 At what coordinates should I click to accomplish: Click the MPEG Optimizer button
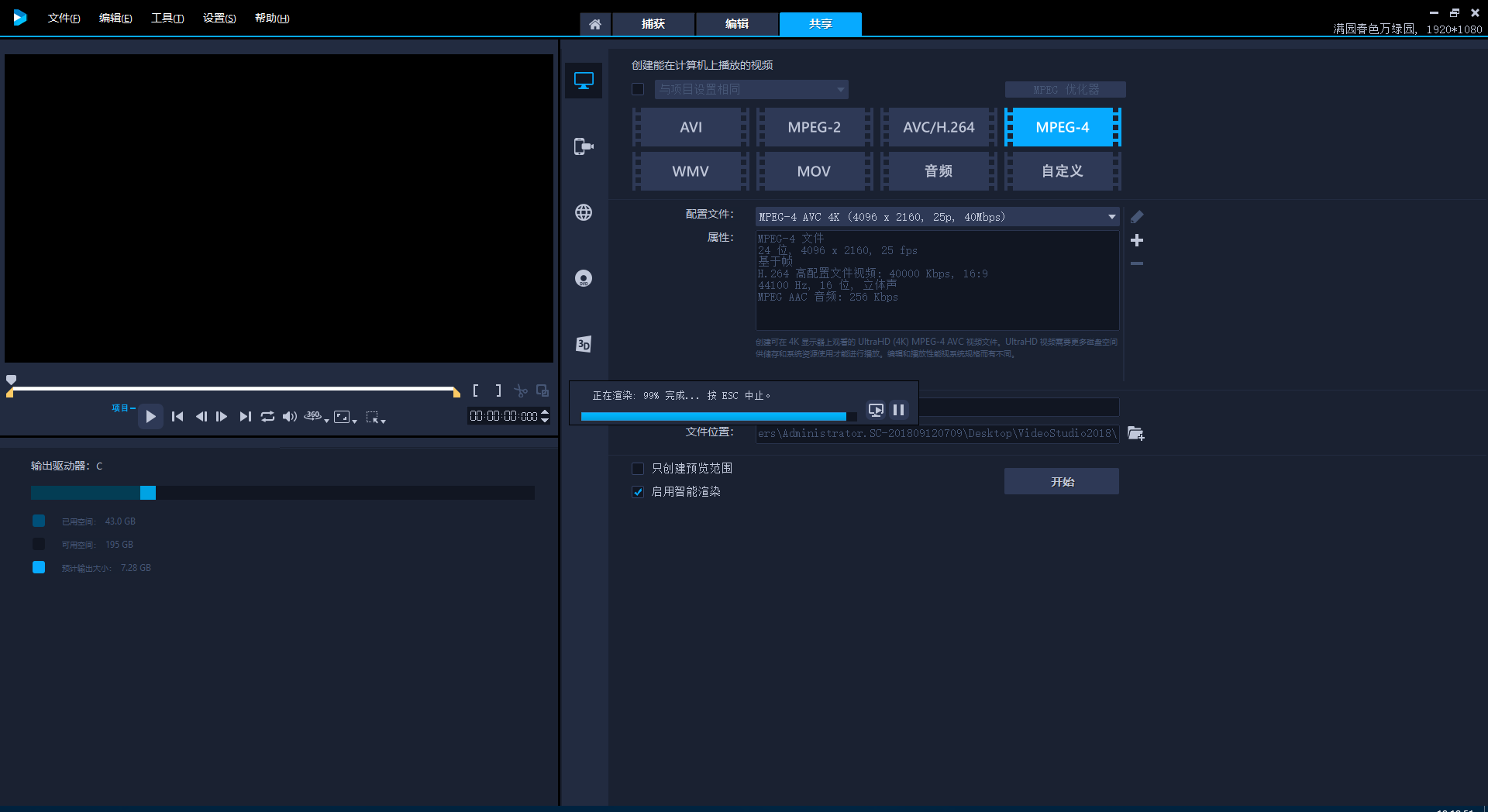click(x=1066, y=90)
